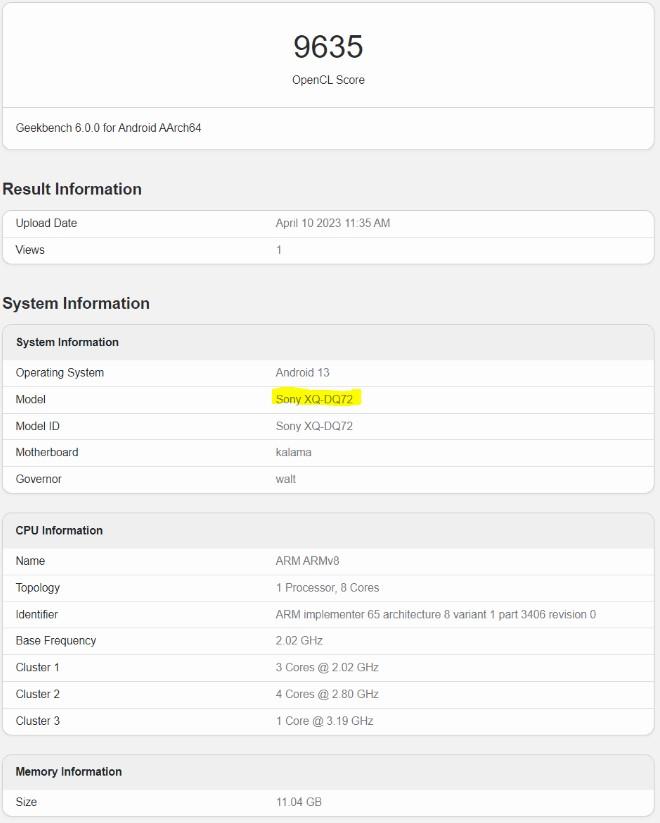Click the 9635 OpenCL score number
This screenshot has height=823, width=660.
pyautogui.click(x=328, y=47)
